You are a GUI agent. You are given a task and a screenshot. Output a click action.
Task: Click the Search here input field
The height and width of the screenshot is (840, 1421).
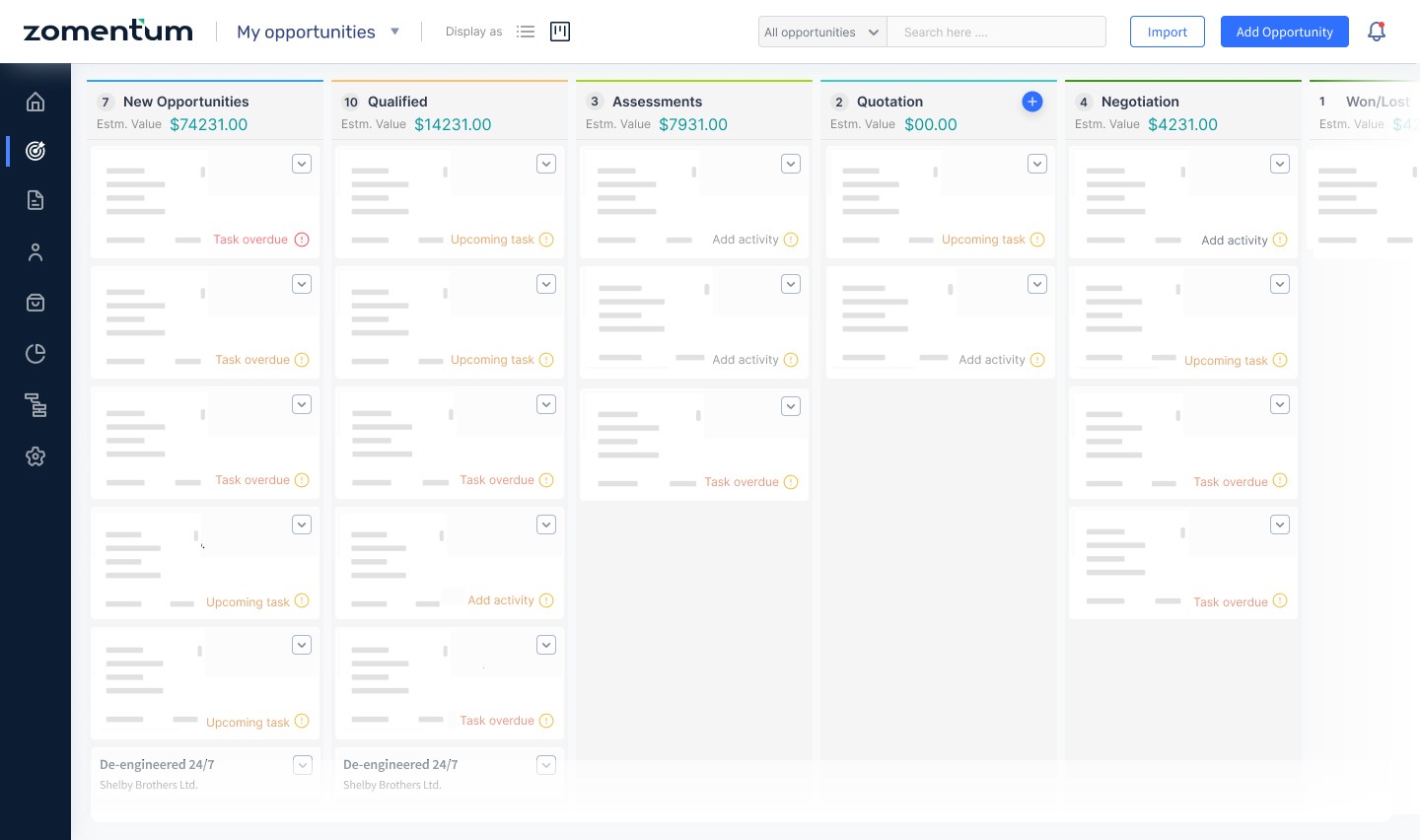point(996,32)
